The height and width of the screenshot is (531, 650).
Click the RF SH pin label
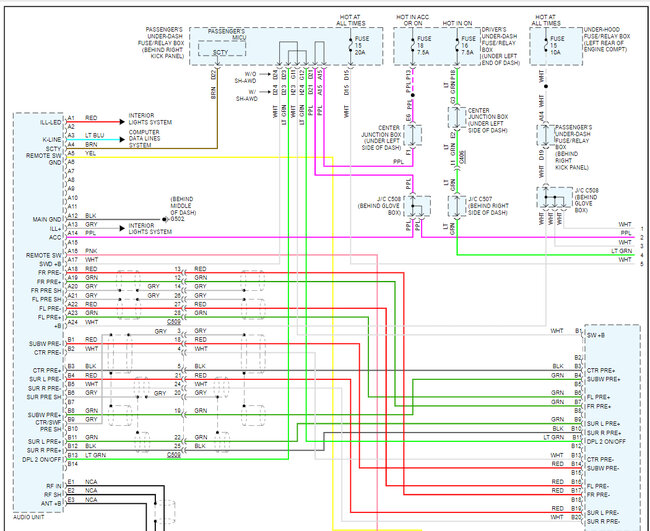tap(53, 495)
